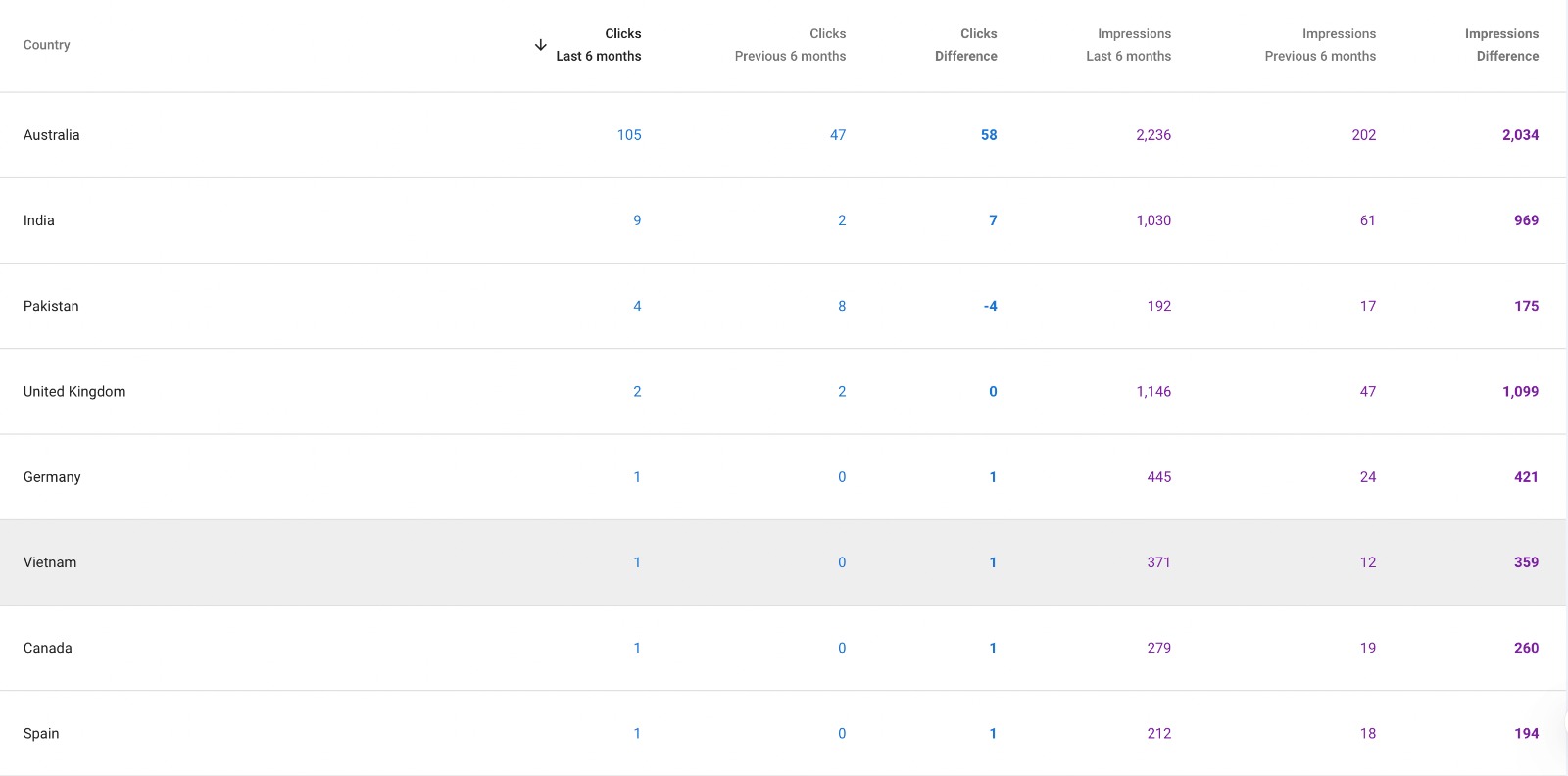
Task: Sort by Clicks Previous 6 months header
Action: click(x=790, y=45)
